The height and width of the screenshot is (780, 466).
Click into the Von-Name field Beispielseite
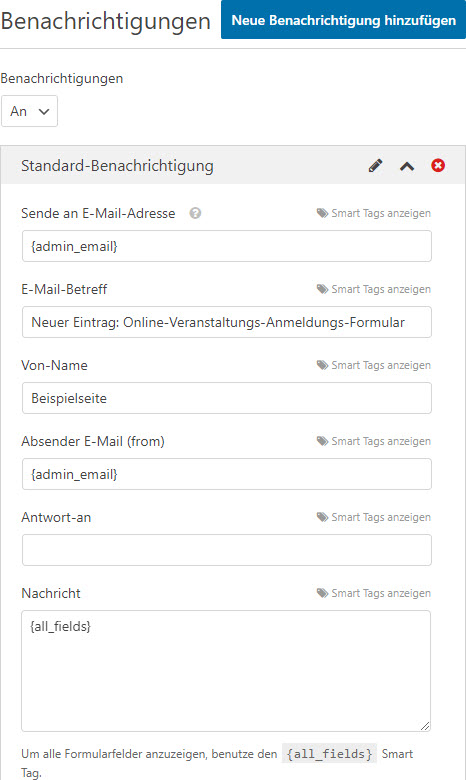point(227,398)
